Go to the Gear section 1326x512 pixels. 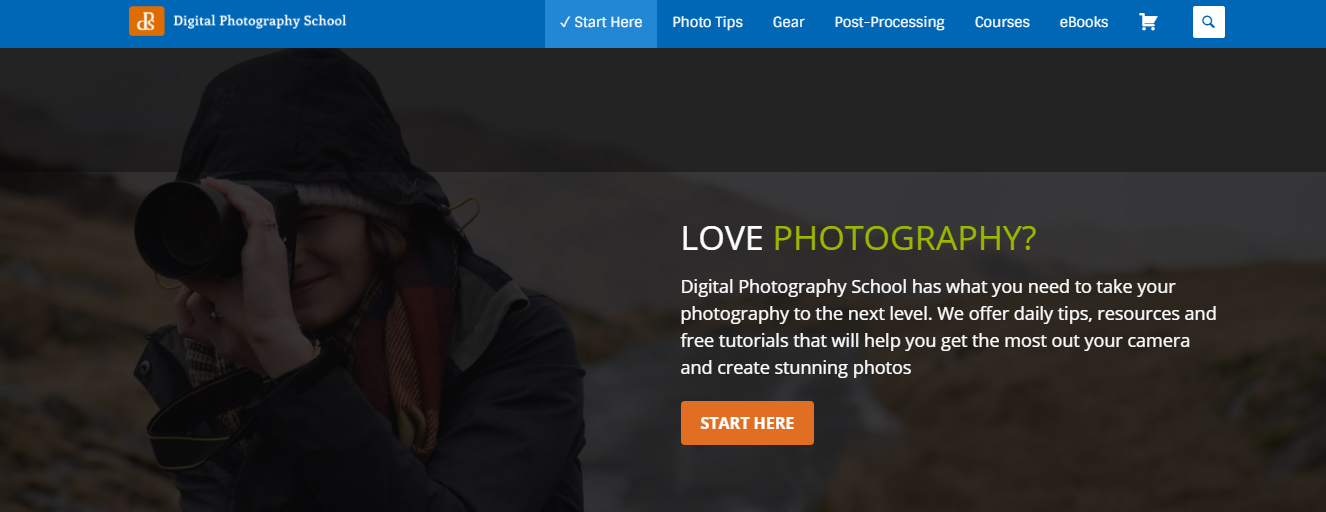(x=788, y=22)
